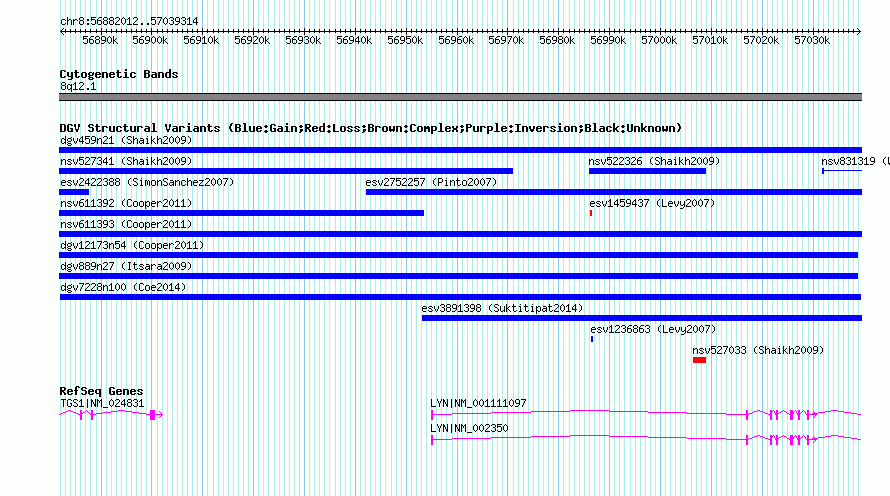Open gene label TGS1|NM_024831
The image size is (890, 496).
point(102,403)
